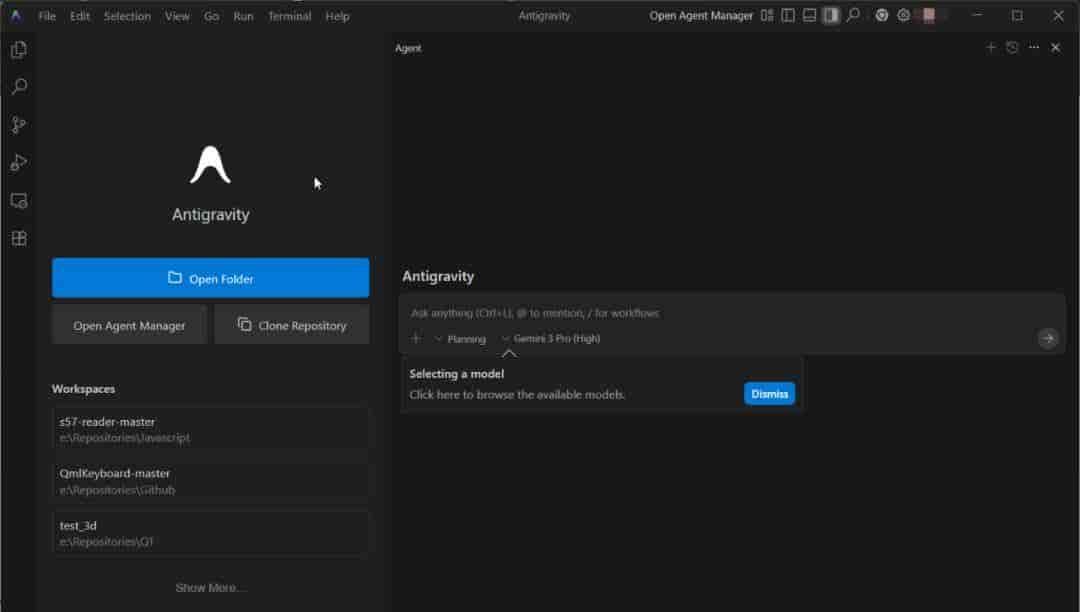The height and width of the screenshot is (612, 1080).
Task: Open the Source Control view
Action: click(x=19, y=125)
